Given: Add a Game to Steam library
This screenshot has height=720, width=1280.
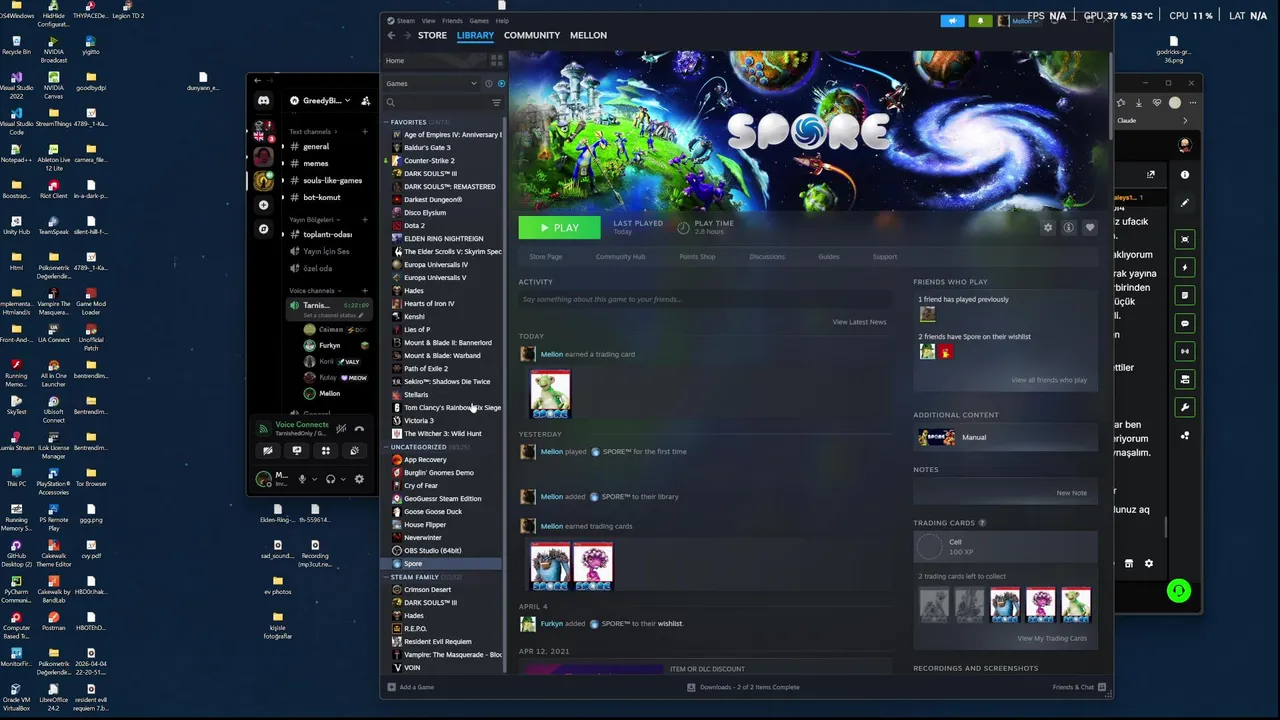Looking at the screenshot, I should point(411,687).
